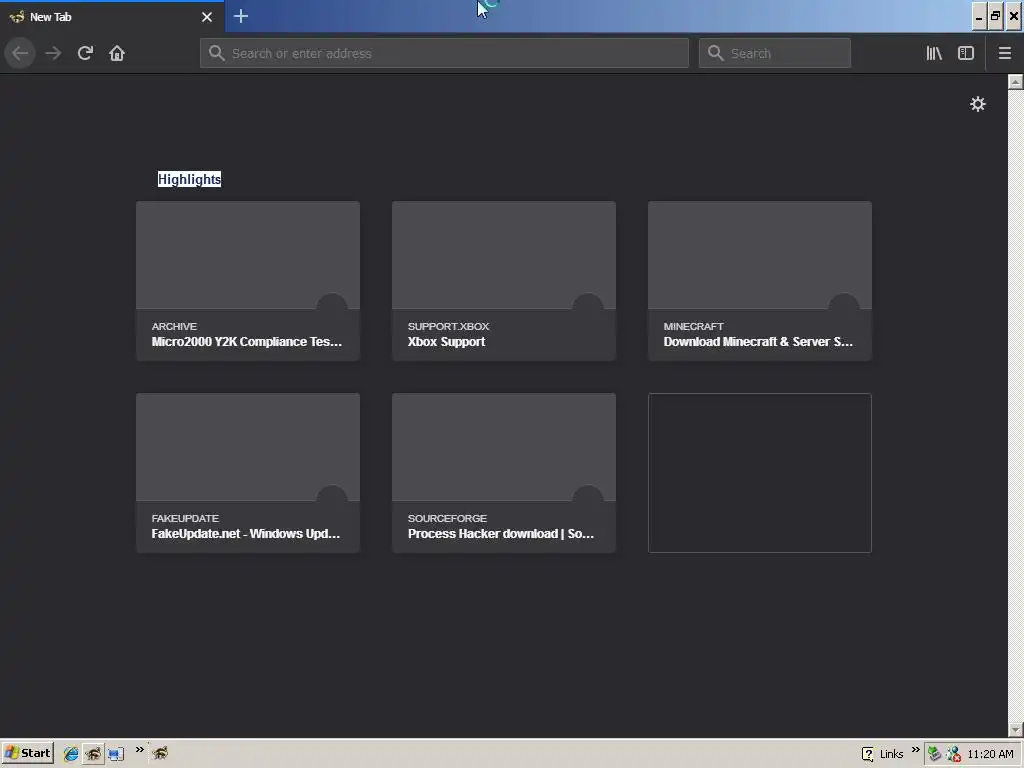The image size is (1024, 768).
Task: Open the Library icon in toolbar
Action: click(934, 53)
